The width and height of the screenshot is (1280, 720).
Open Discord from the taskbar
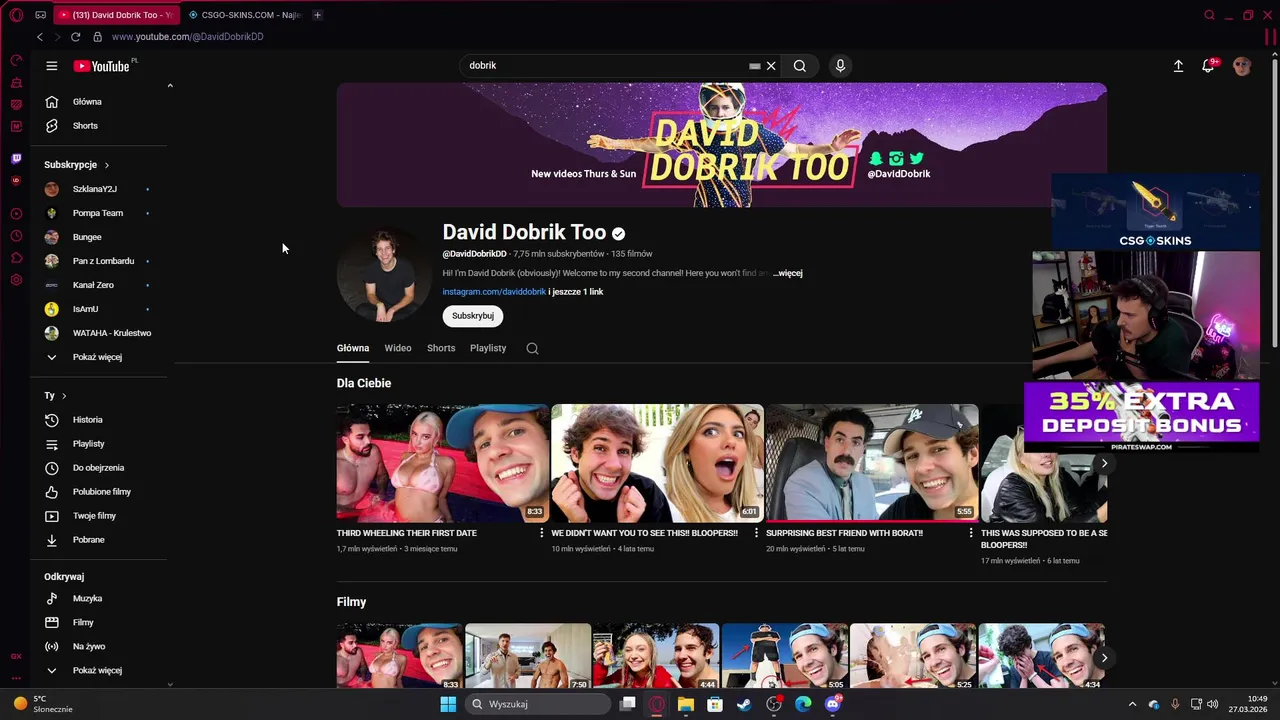click(x=833, y=704)
